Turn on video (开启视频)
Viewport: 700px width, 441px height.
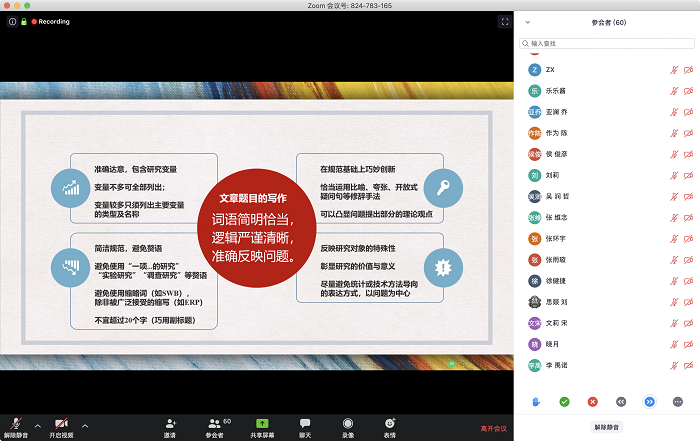pyautogui.click(x=61, y=426)
